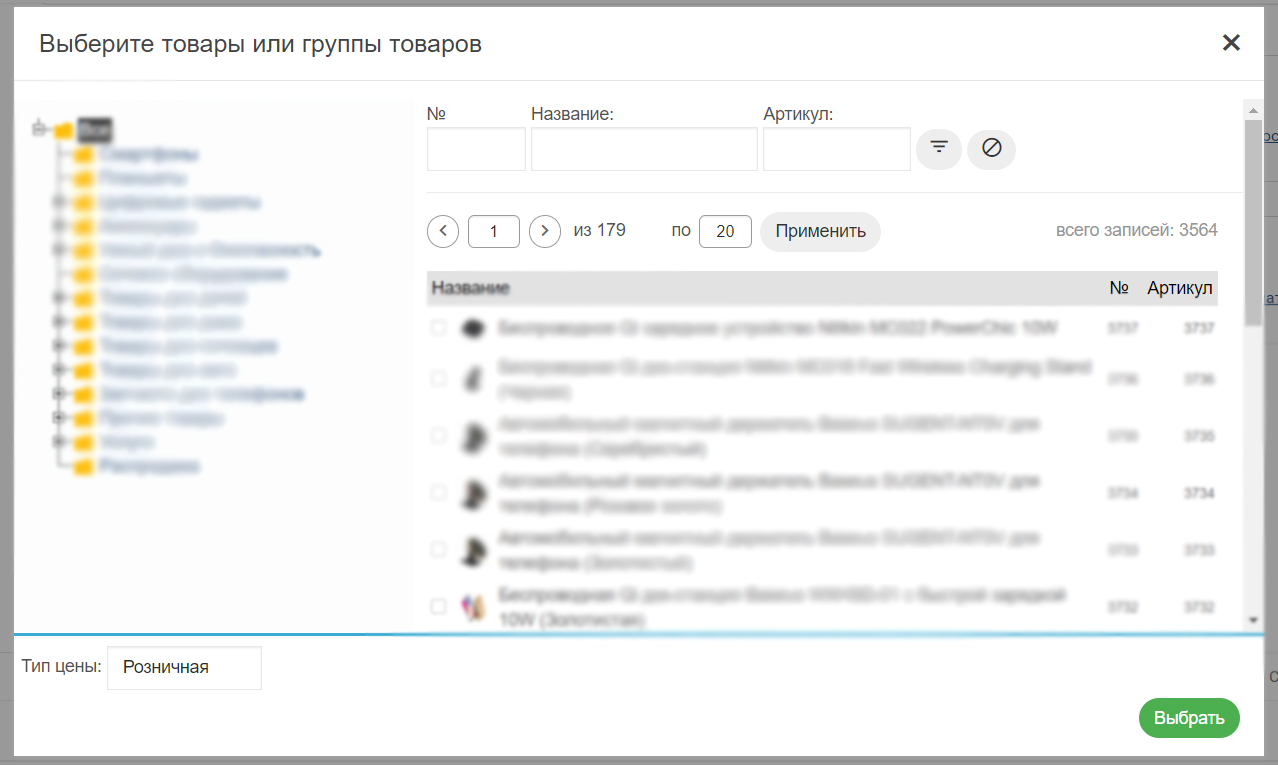Collapse the root 'Все' tree node

pyautogui.click(x=39, y=129)
